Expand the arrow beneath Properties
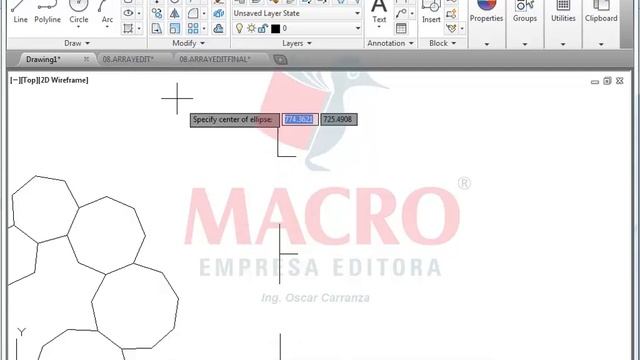 point(487,44)
